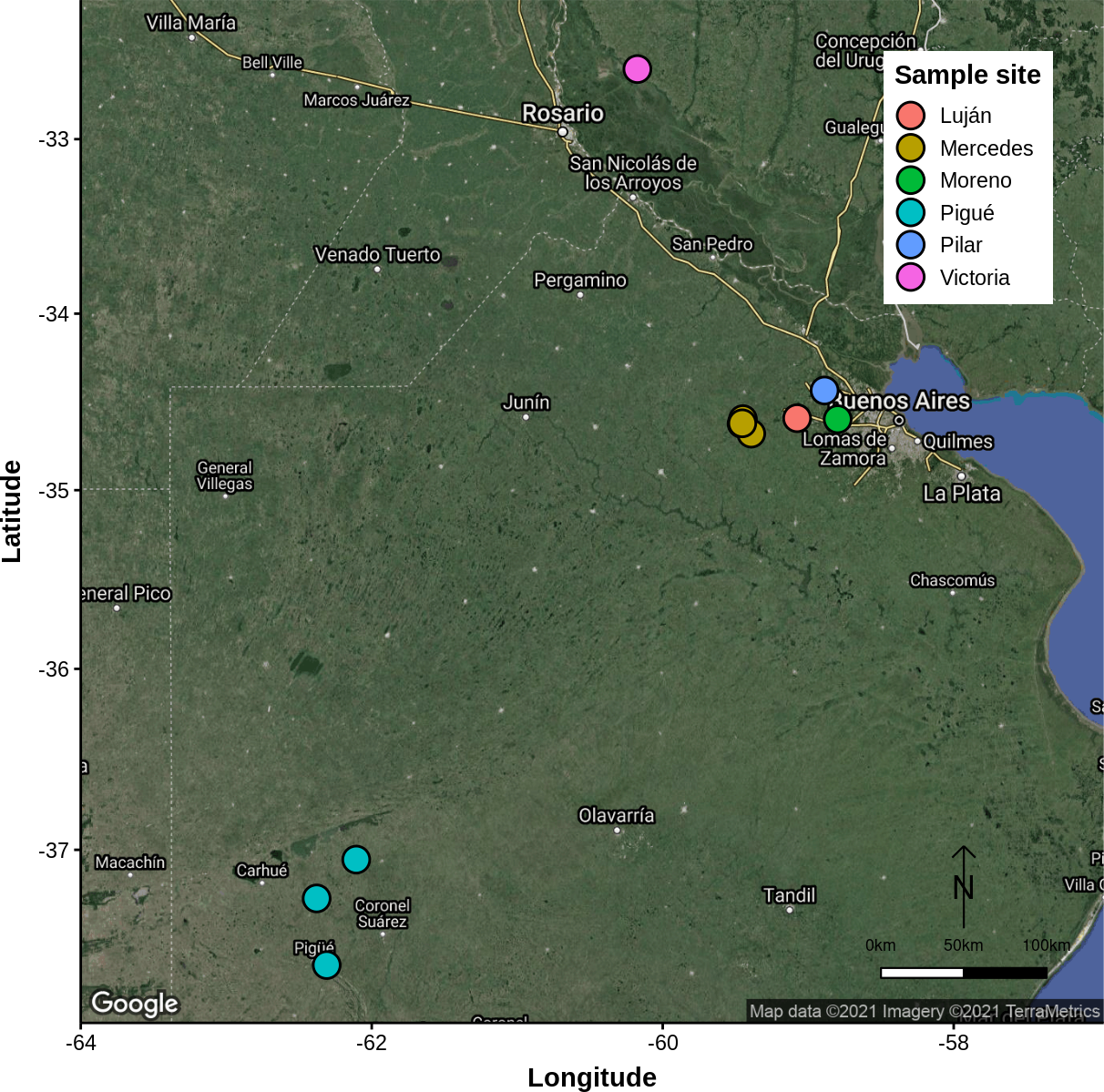Select the southernmost cyan Pigué marker

(x=326, y=964)
